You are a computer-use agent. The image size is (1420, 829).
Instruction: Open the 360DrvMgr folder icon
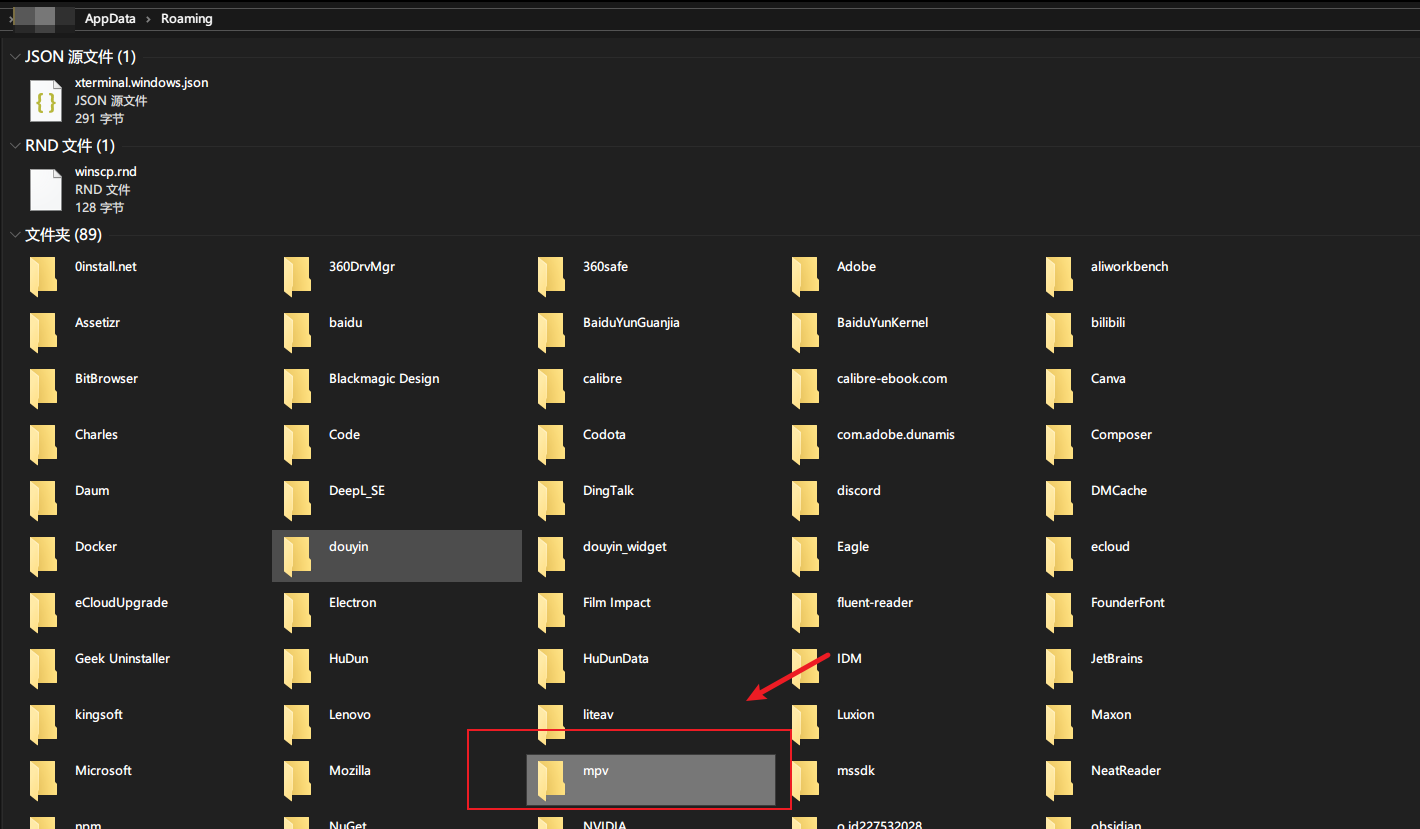pos(297,277)
